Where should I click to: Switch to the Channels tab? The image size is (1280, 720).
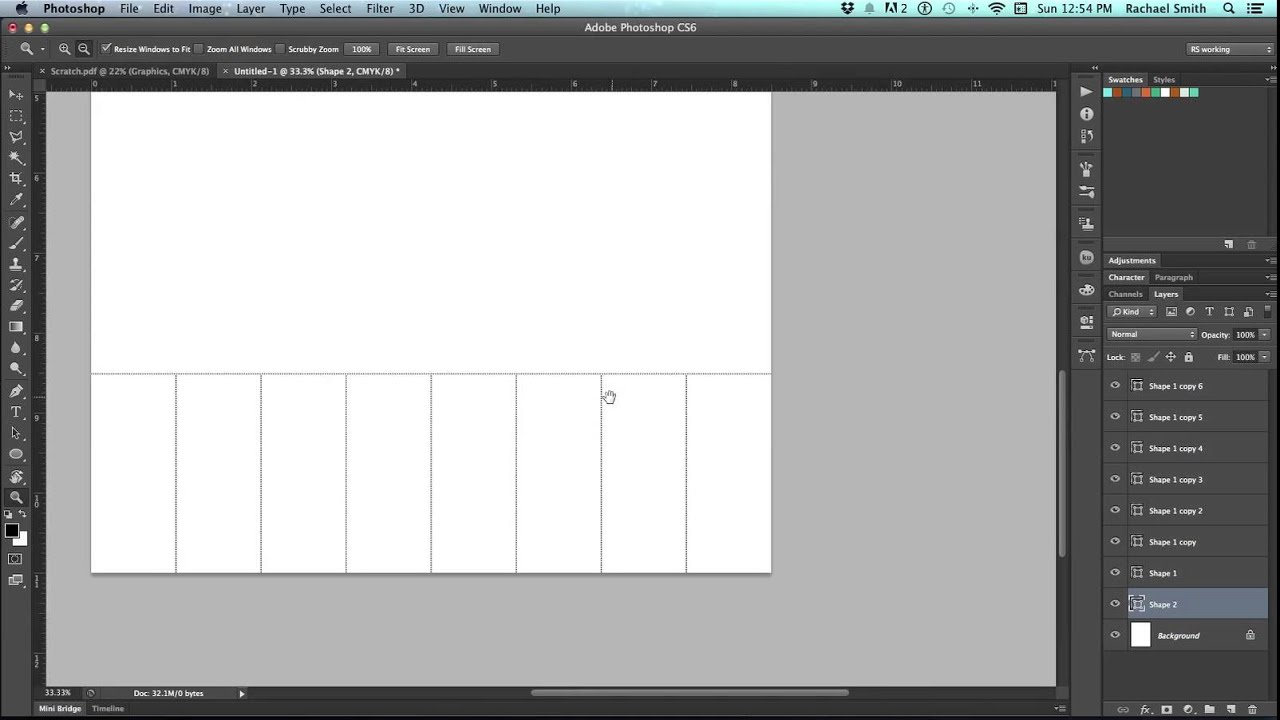click(1125, 294)
